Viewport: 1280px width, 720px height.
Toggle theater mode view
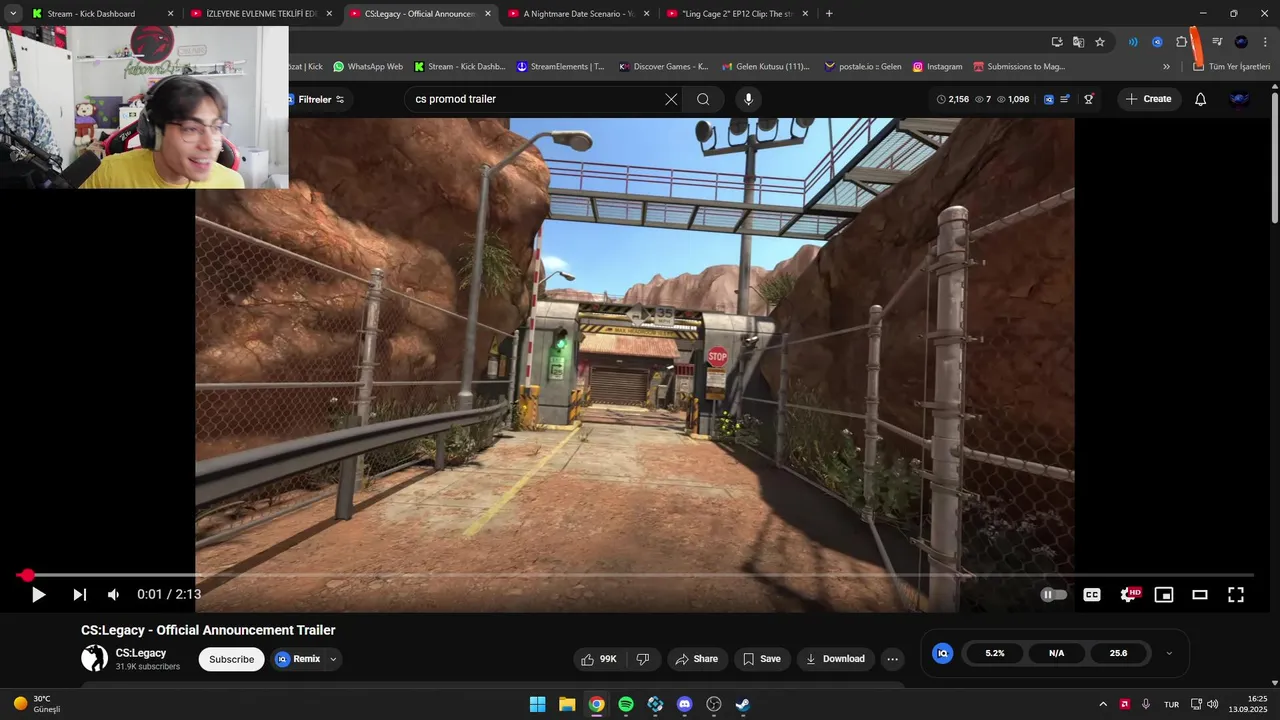tap(1200, 595)
